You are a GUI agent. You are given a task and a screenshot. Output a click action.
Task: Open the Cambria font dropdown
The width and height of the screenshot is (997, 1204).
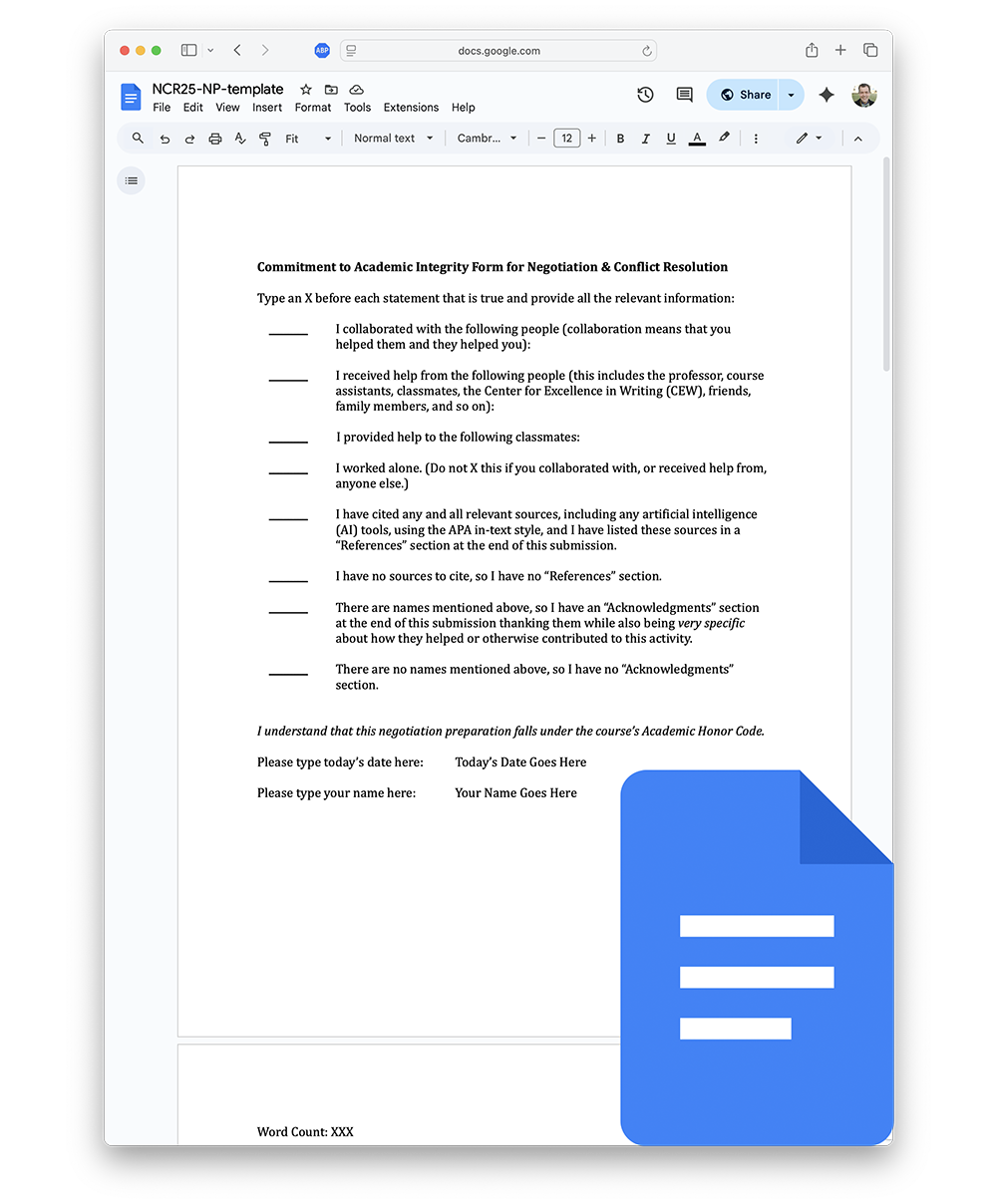click(488, 139)
